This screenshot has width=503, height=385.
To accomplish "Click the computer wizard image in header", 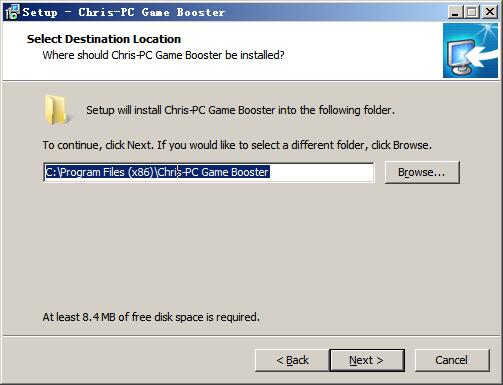I will [470, 51].
